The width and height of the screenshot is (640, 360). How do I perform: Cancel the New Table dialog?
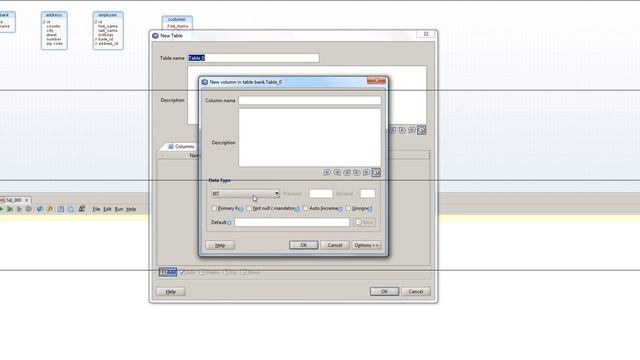[416, 291]
